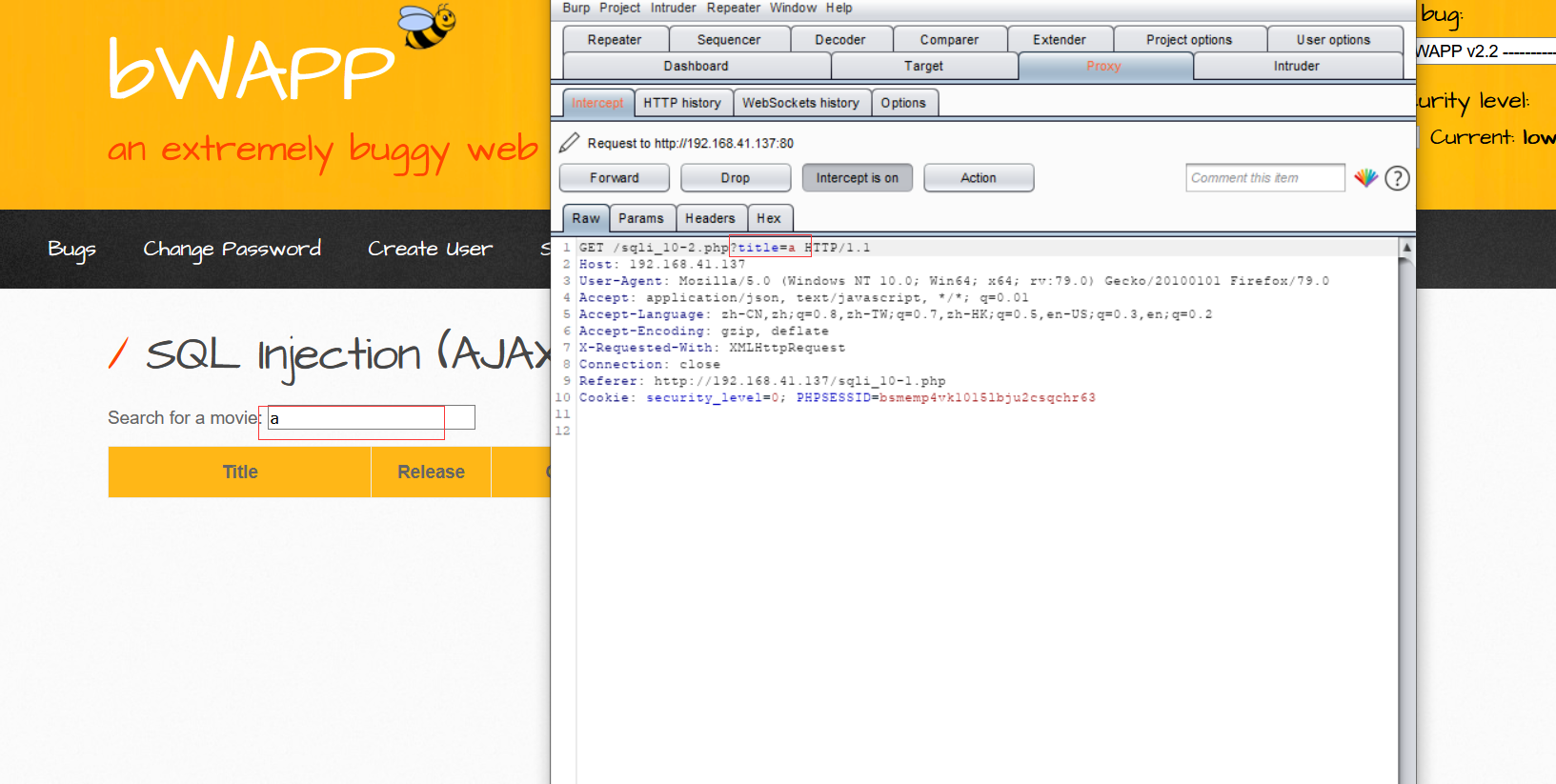Click the Forward button
Image resolution: width=1556 pixels, height=784 pixels.
[615, 178]
